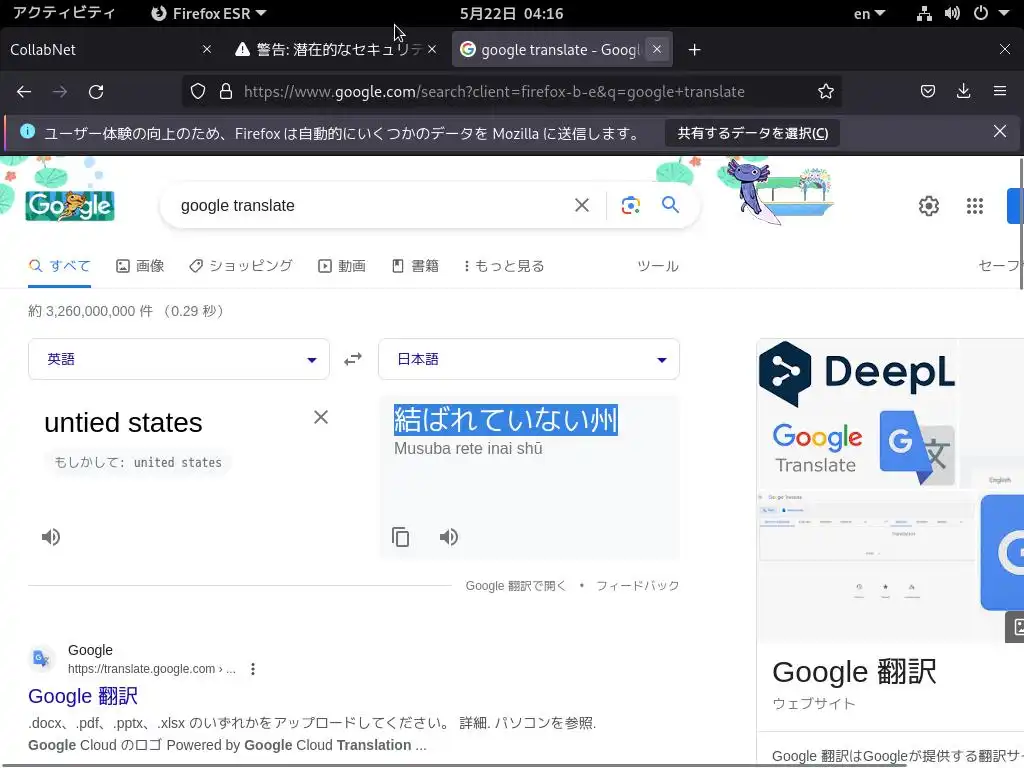This screenshot has height=768, width=1024.
Task: Click the Google doodle logo
Action: coord(70,205)
